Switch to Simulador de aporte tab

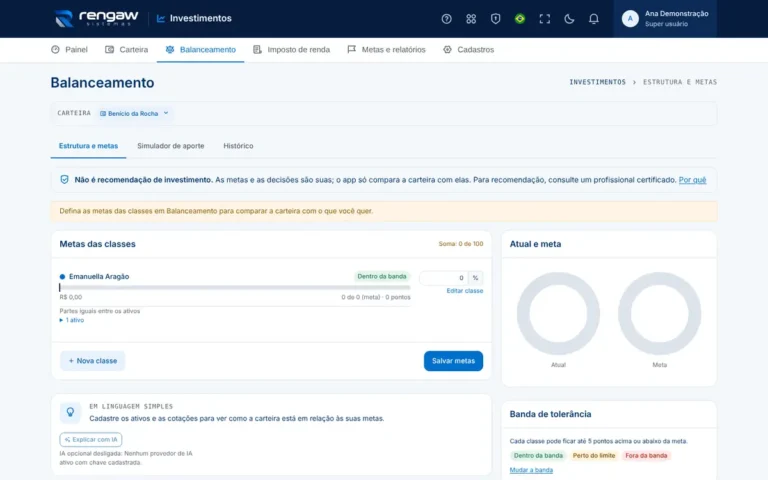click(x=170, y=146)
